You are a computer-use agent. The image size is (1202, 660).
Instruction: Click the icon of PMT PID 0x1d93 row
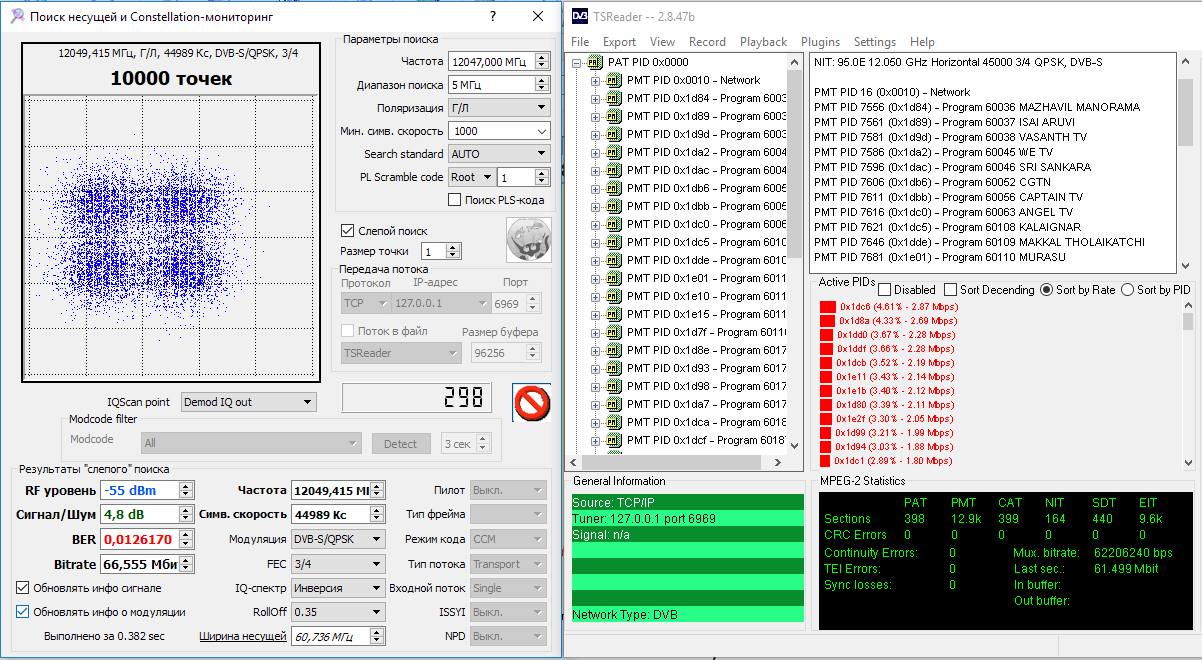[x=614, y=368]
